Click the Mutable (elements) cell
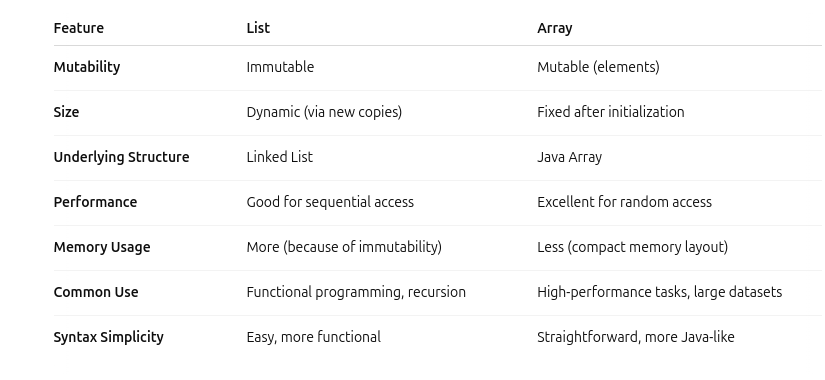This screenshot has width=825, height=380. (598, 67)
